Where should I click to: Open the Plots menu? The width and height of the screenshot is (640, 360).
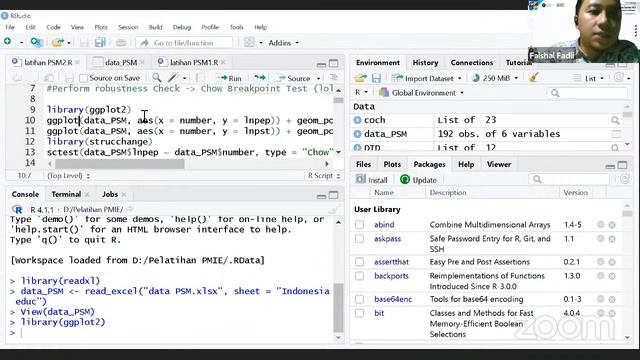pos(101,27)
